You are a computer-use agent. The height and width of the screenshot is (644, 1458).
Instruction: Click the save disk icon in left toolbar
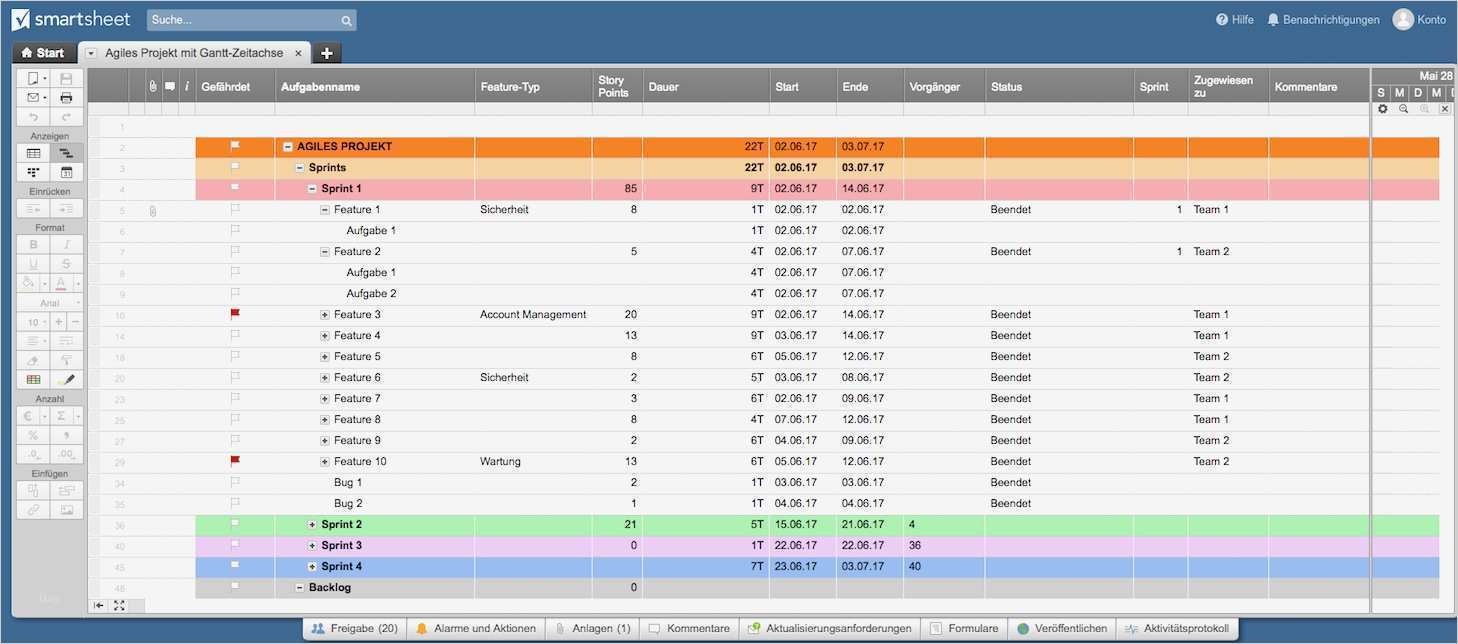click(66, 78)
